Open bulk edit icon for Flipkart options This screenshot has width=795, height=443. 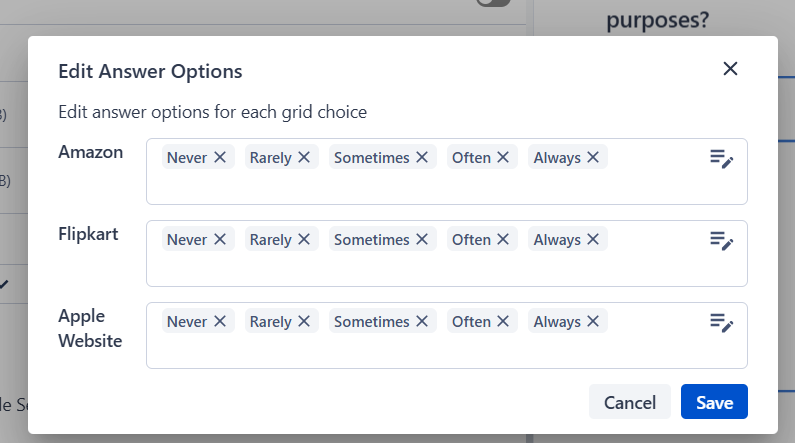click(x=721, y=241)
